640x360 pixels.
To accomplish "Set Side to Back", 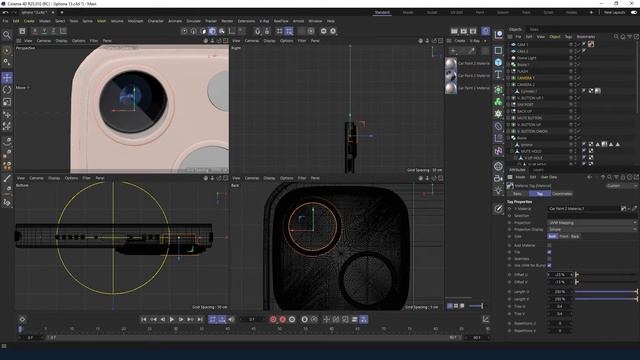I will click(x=575, y=236).
